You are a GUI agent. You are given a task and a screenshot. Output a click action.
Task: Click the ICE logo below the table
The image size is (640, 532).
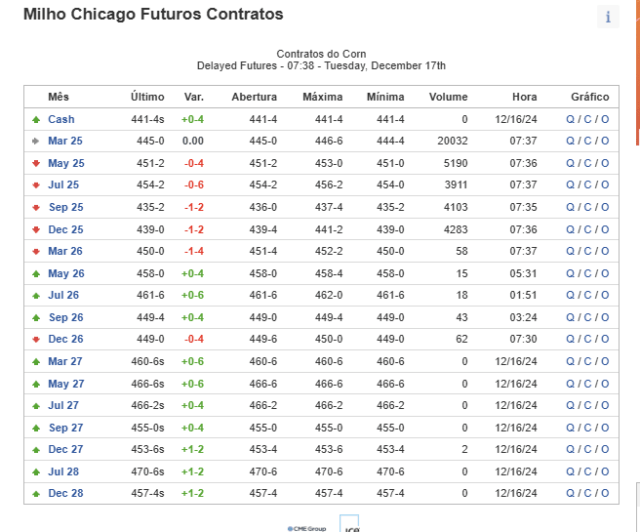(x=349, y=524)
